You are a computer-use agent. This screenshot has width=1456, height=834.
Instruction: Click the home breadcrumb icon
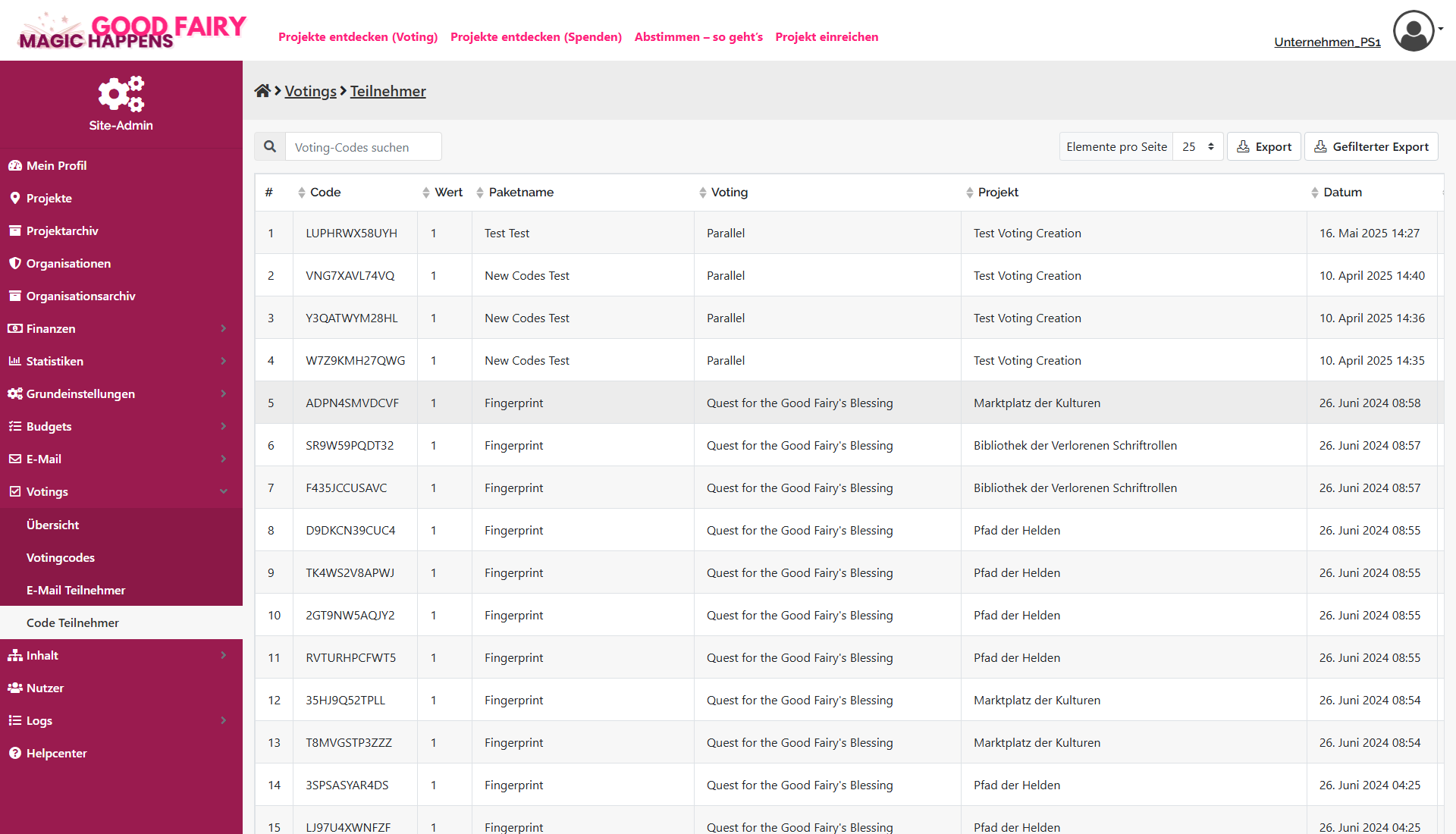pyautogui.click(x=262, y=91)
